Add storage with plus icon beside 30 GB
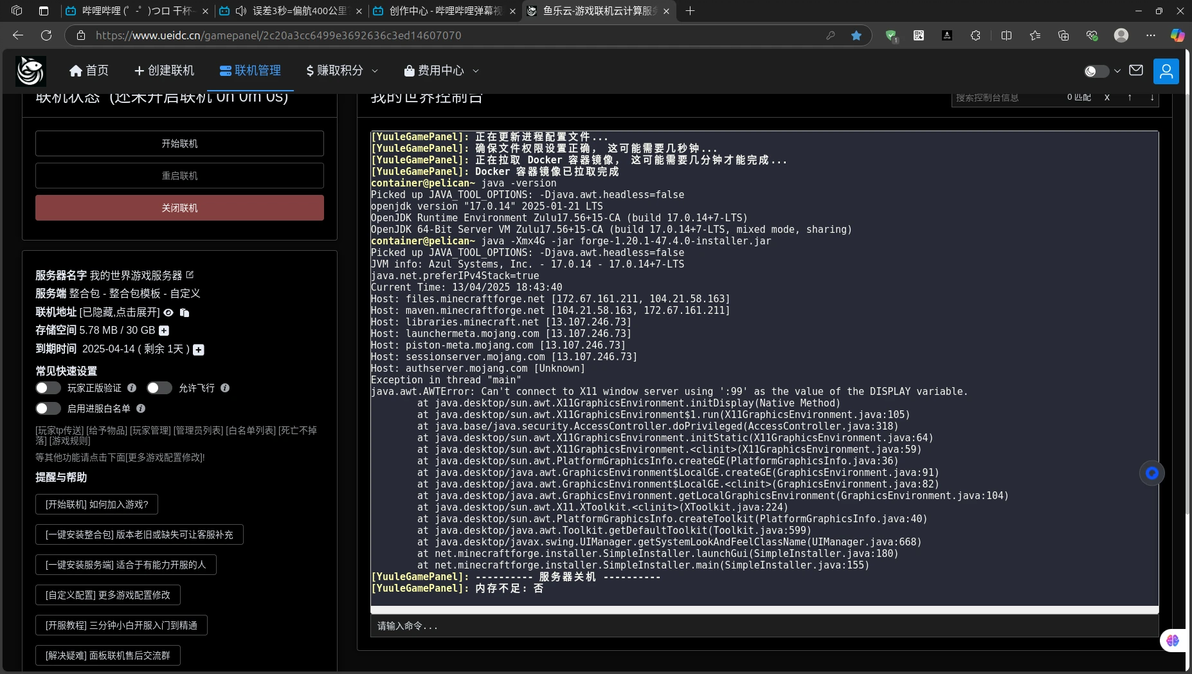The height and width of the screenshot is (674, 1192). tap(163, 331)
